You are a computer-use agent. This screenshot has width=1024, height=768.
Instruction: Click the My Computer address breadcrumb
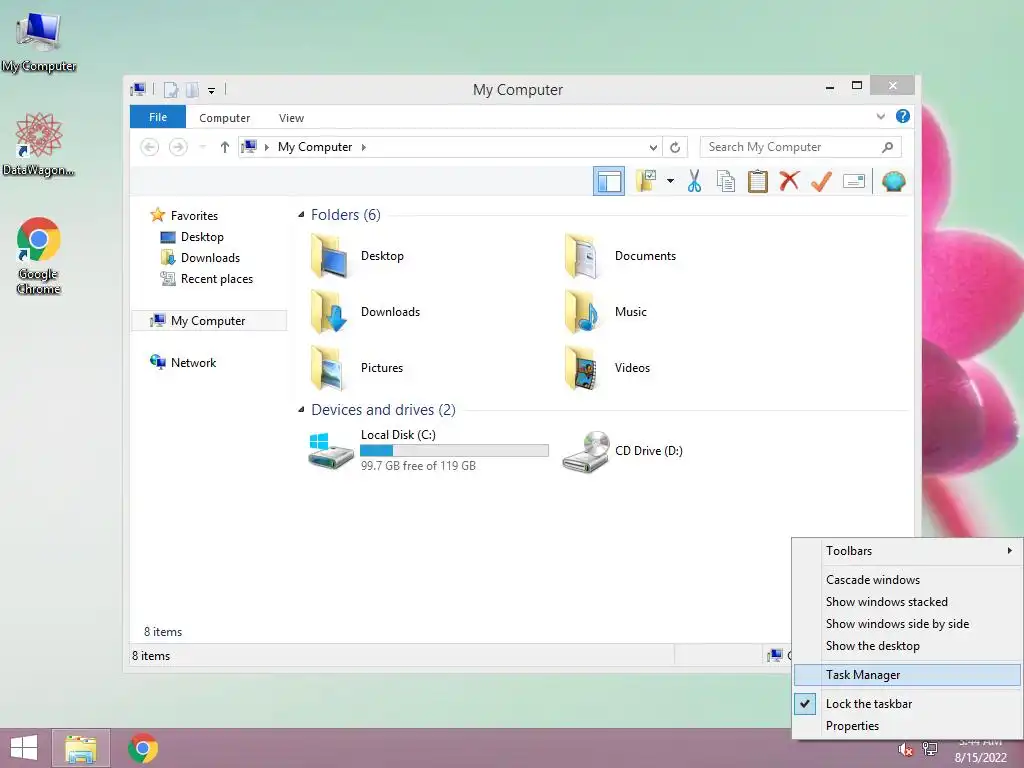[315, 147]
